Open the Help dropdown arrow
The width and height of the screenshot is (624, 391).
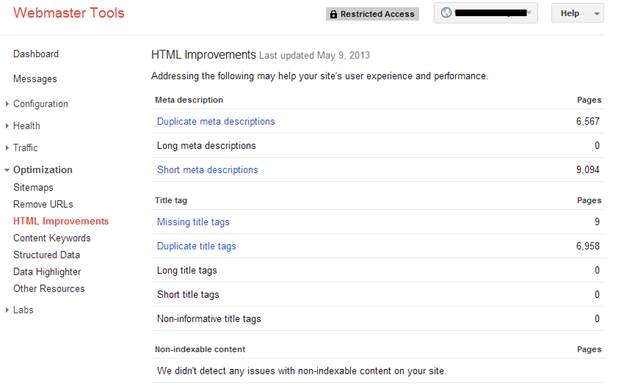(597, 14)
